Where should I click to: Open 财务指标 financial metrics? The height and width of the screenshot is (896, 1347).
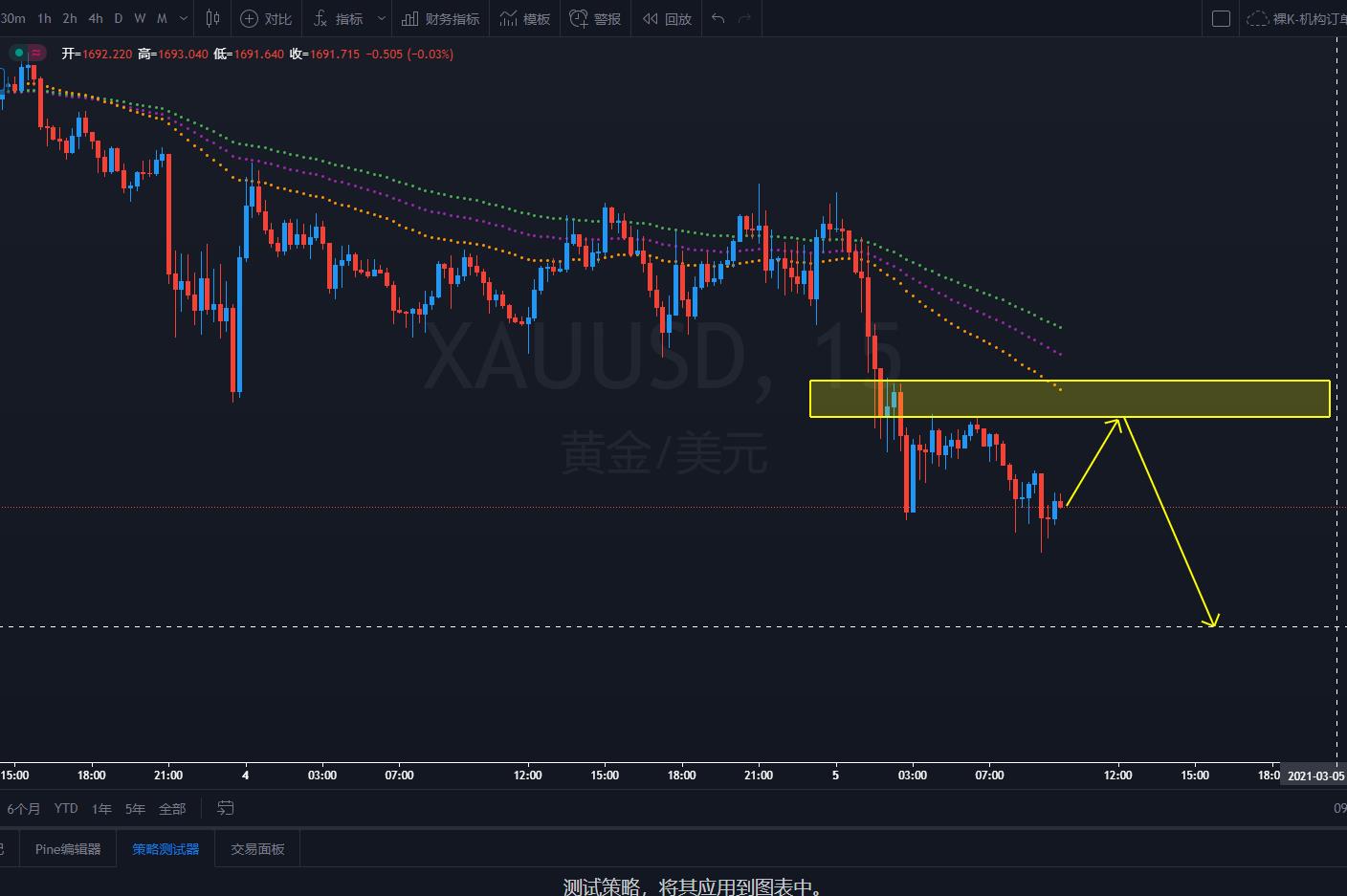point(441,18)
